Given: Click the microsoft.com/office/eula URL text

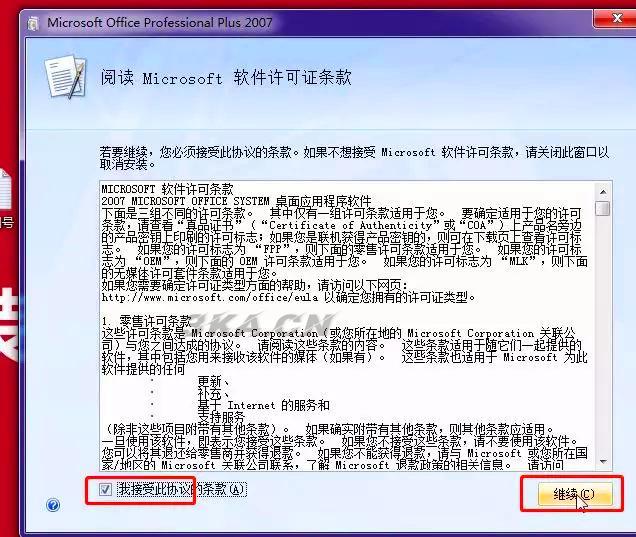Looking at the screenshot, I should [210, 298].
